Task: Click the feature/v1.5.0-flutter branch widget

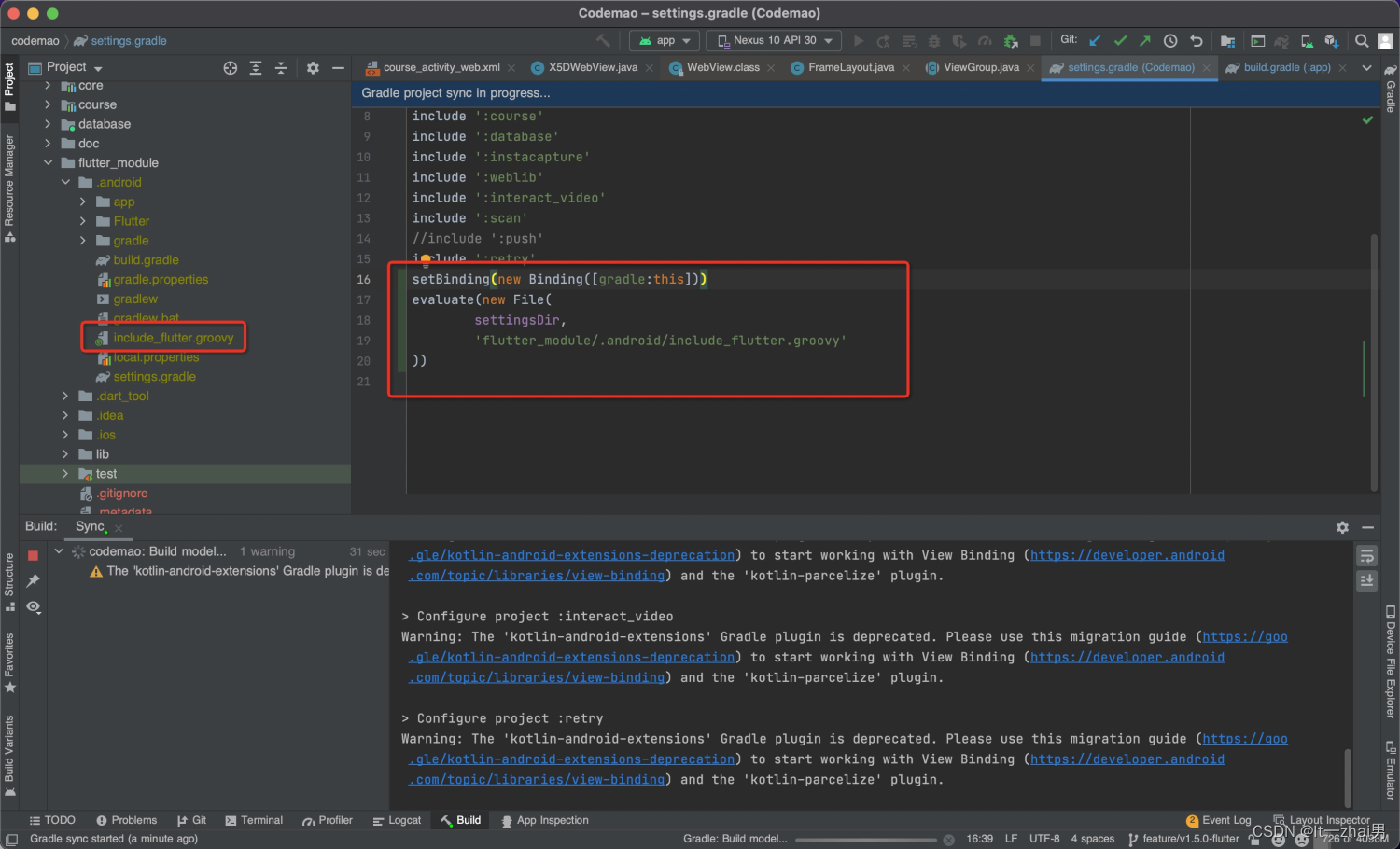Action: pos(1184,839)
